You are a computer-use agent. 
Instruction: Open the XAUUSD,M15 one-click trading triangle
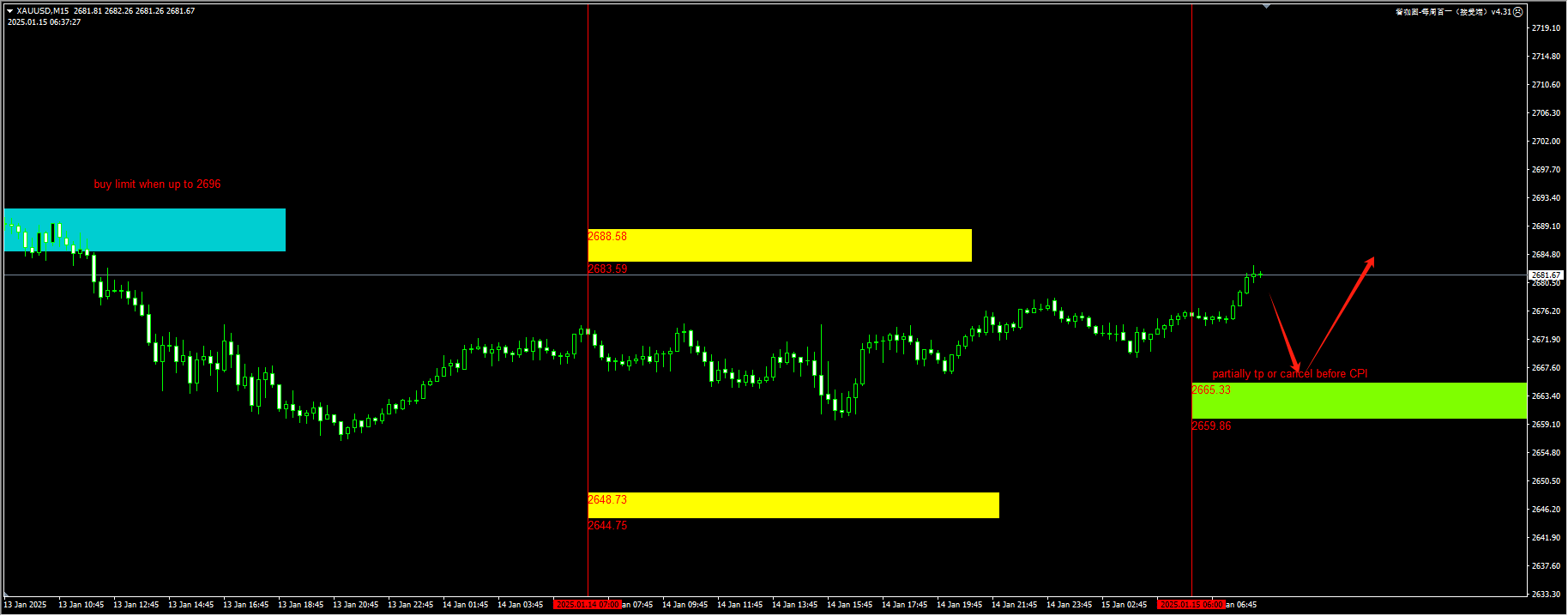point(10,11)
